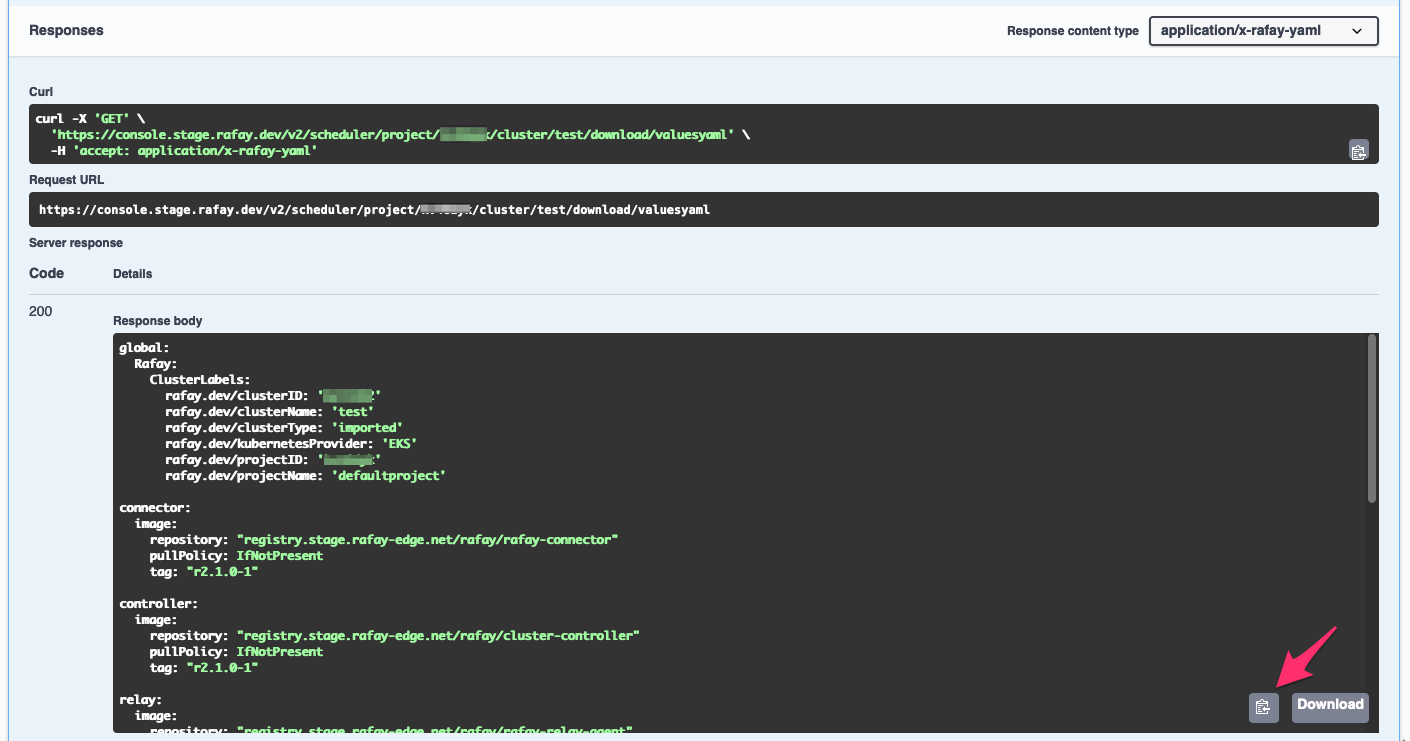Click the projectName 'defaultproject' line
Screen dimensions: 1410x741
(x=305, y=476)
